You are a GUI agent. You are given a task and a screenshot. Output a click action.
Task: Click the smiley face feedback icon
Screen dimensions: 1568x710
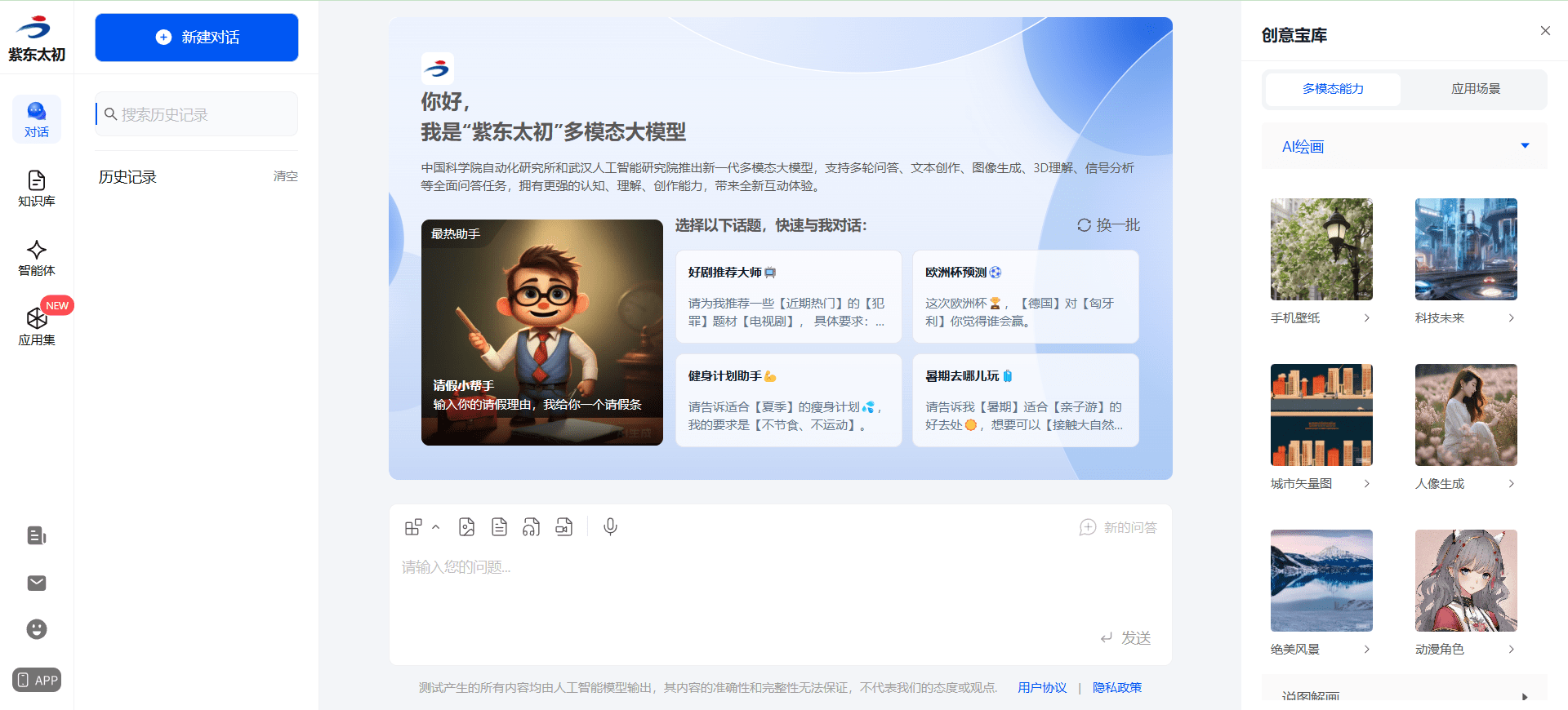click(37, 629)
